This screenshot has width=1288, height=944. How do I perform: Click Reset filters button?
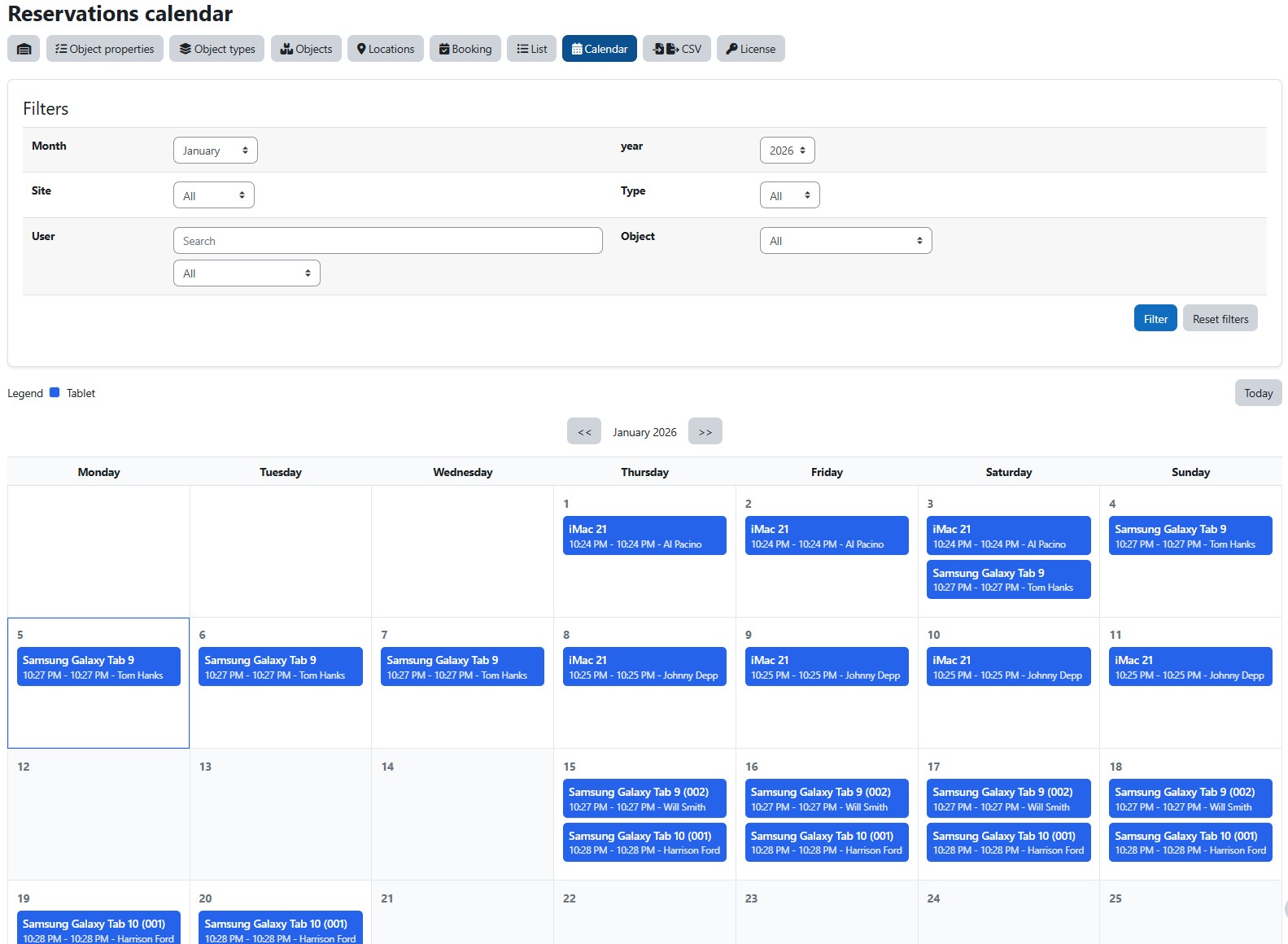tap(1220, 319)
